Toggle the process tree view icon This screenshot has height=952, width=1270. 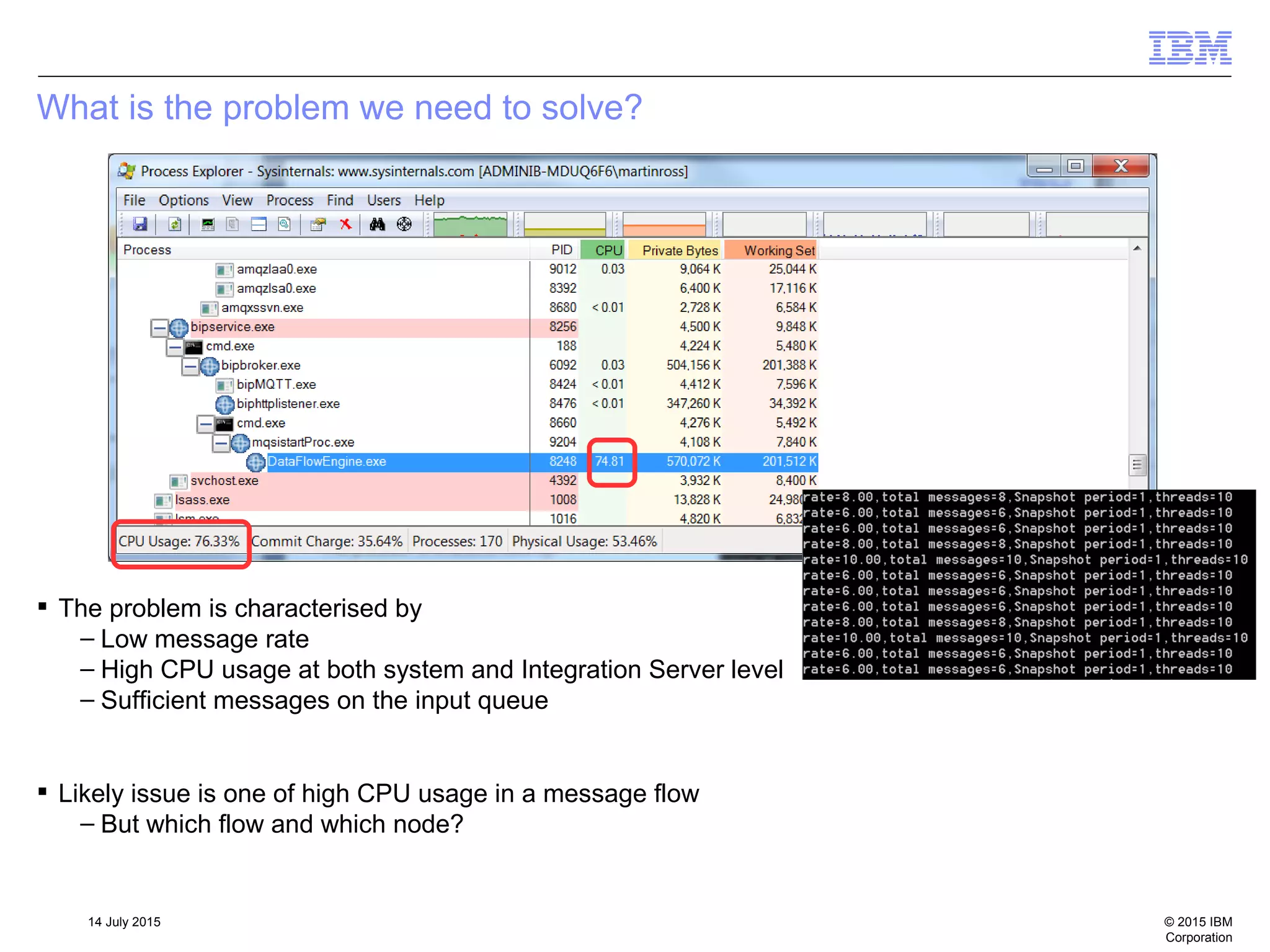[x=233, y=225]
